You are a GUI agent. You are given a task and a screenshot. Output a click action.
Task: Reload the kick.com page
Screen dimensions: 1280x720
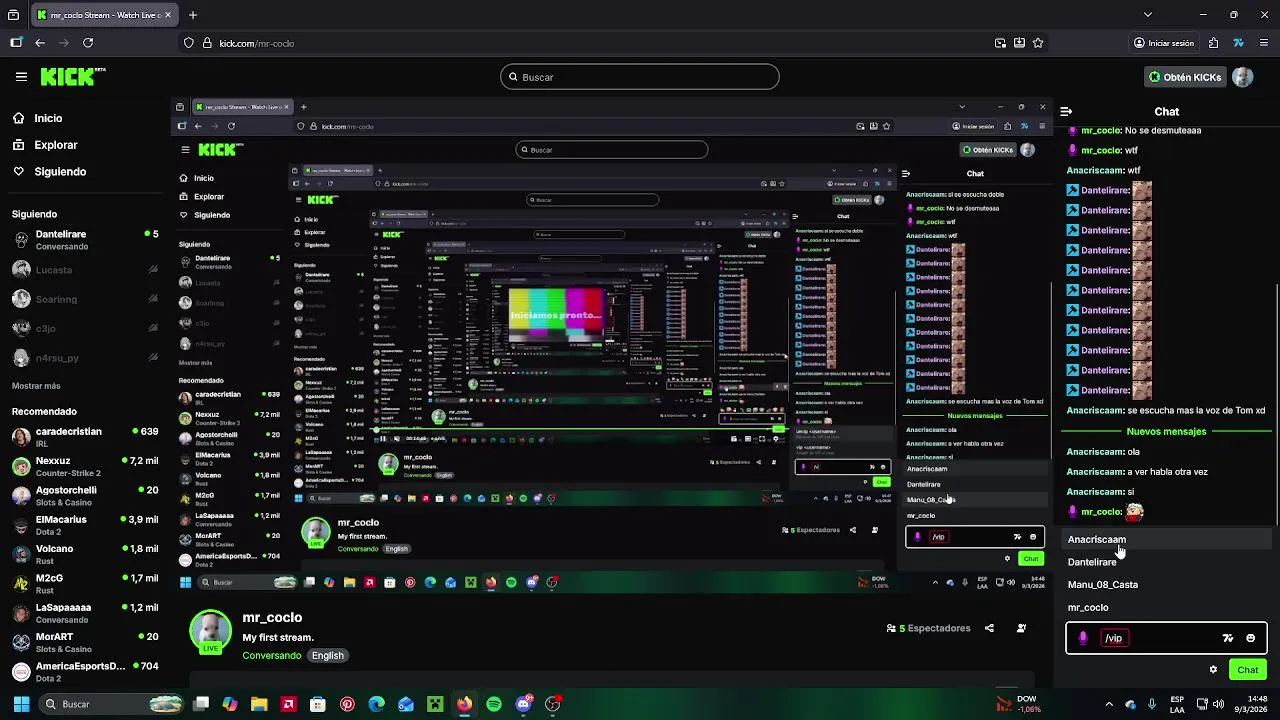88,43
